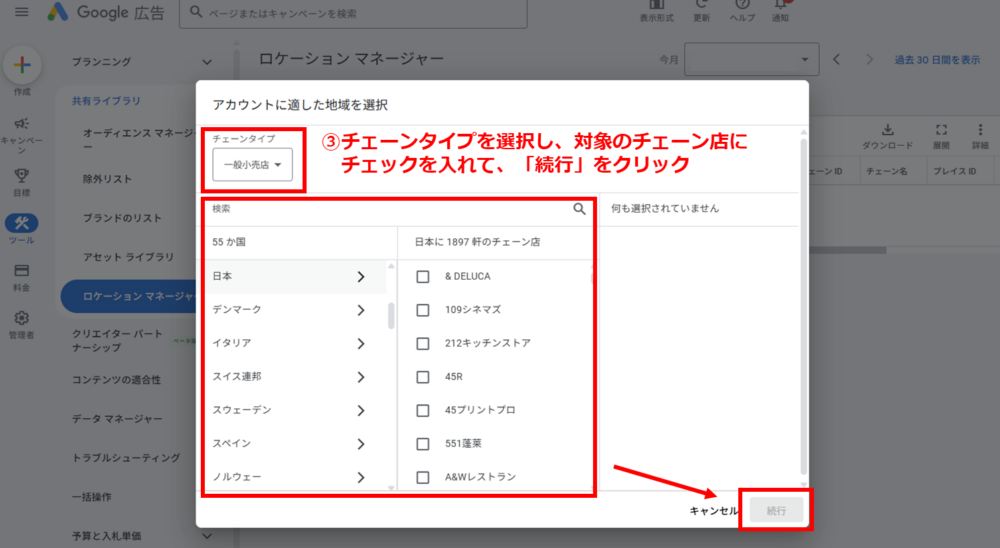
Task: Click the download icon in table toolbar
Action: coord(887,130)
